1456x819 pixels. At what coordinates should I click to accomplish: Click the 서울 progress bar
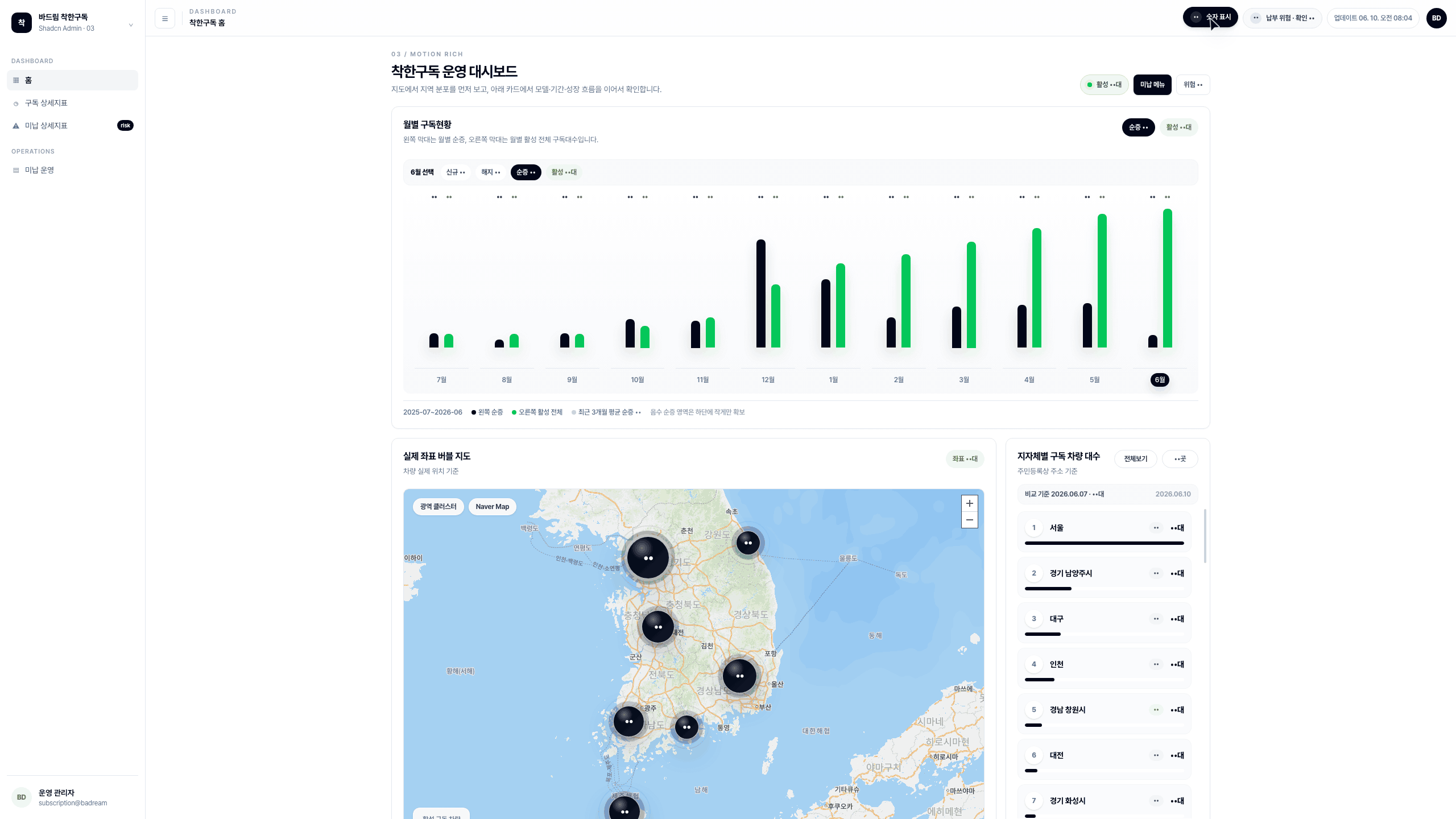1105,543
